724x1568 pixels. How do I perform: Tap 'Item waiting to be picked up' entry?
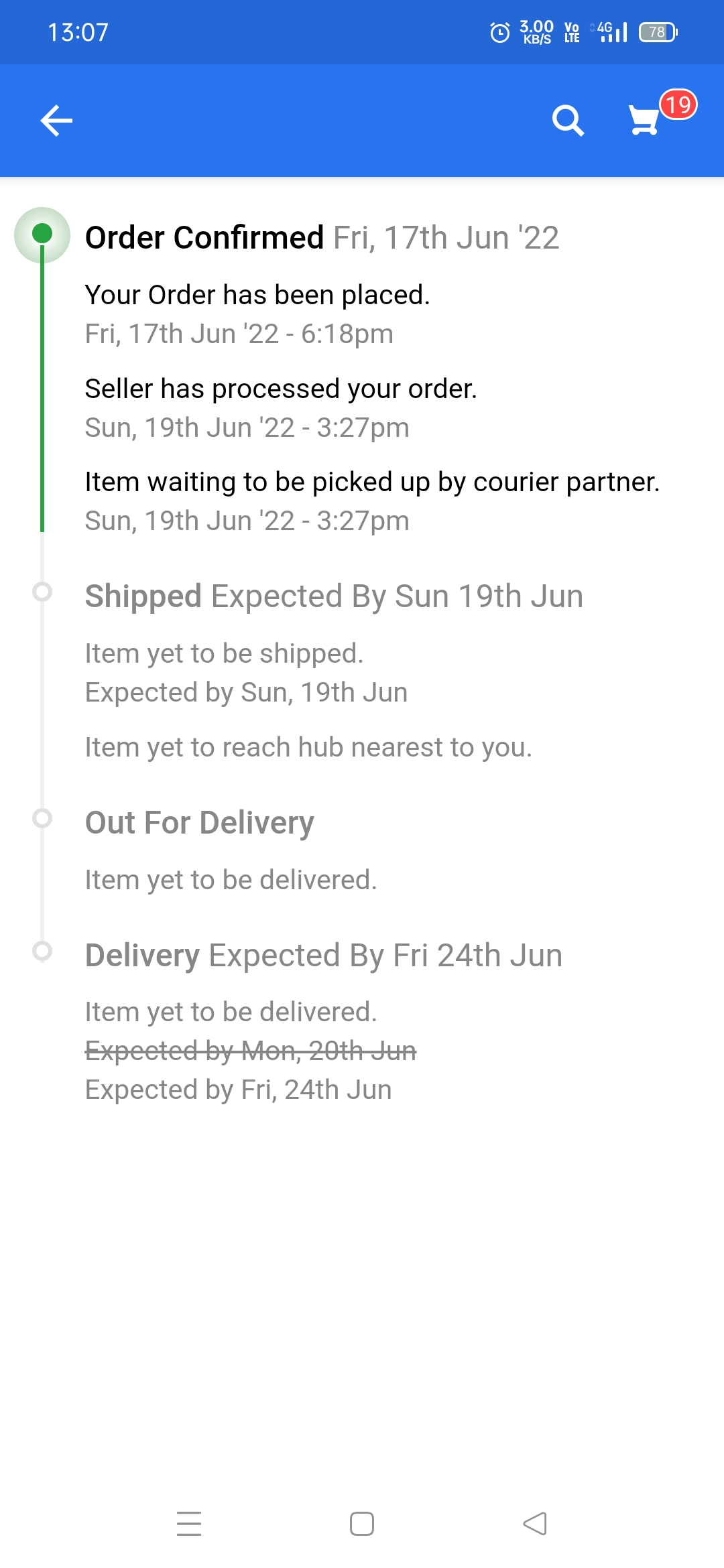click(372, 482)
